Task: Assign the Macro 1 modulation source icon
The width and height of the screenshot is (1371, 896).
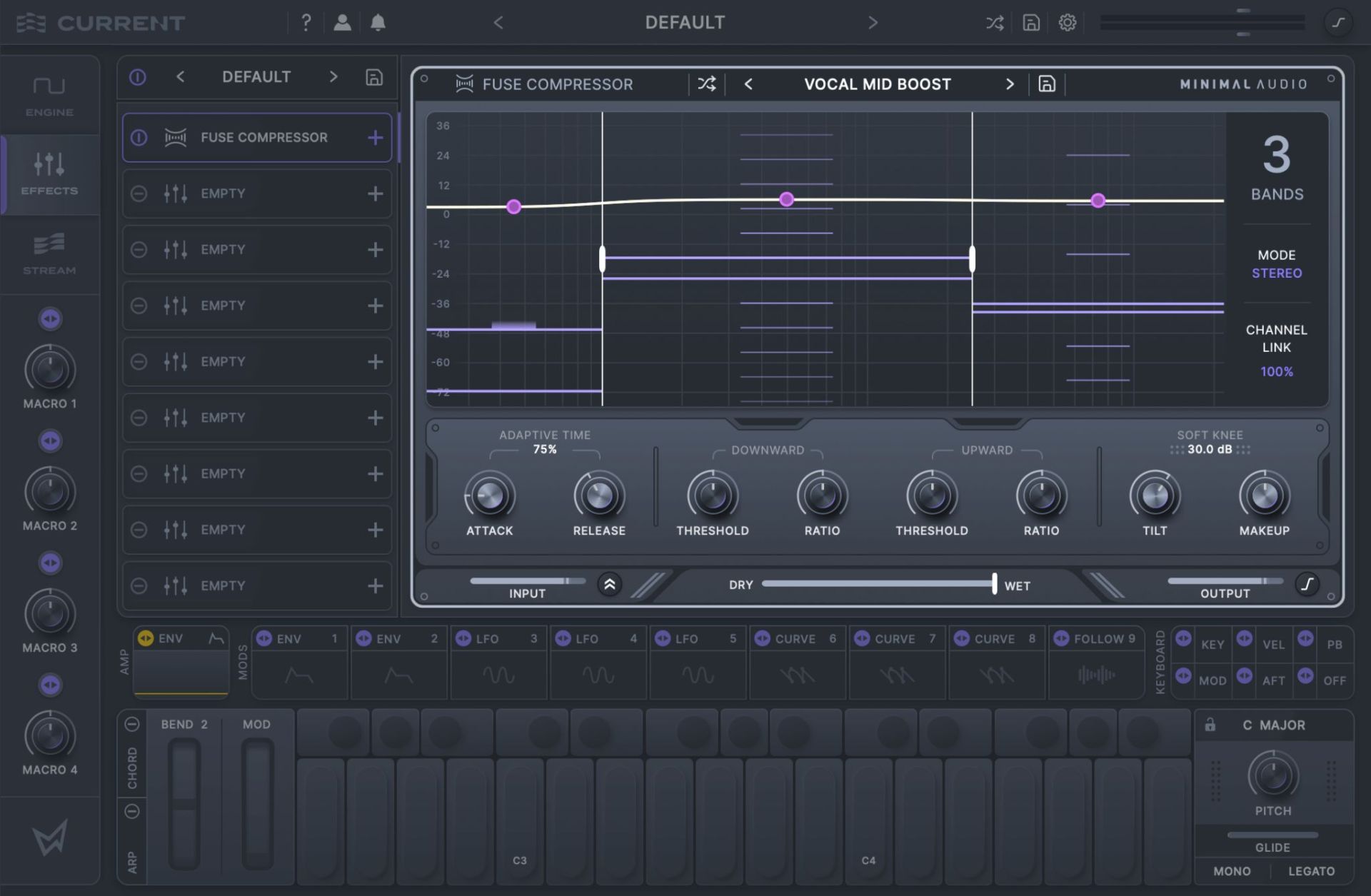Action: click(50, 318)
